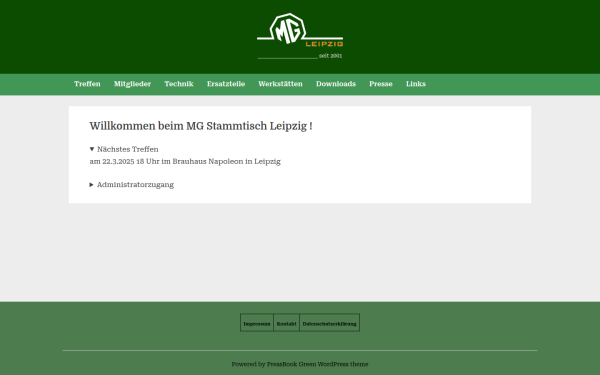The image size is (600, 375).
Task: Go to the Technik page
Action: coord(179,84)
